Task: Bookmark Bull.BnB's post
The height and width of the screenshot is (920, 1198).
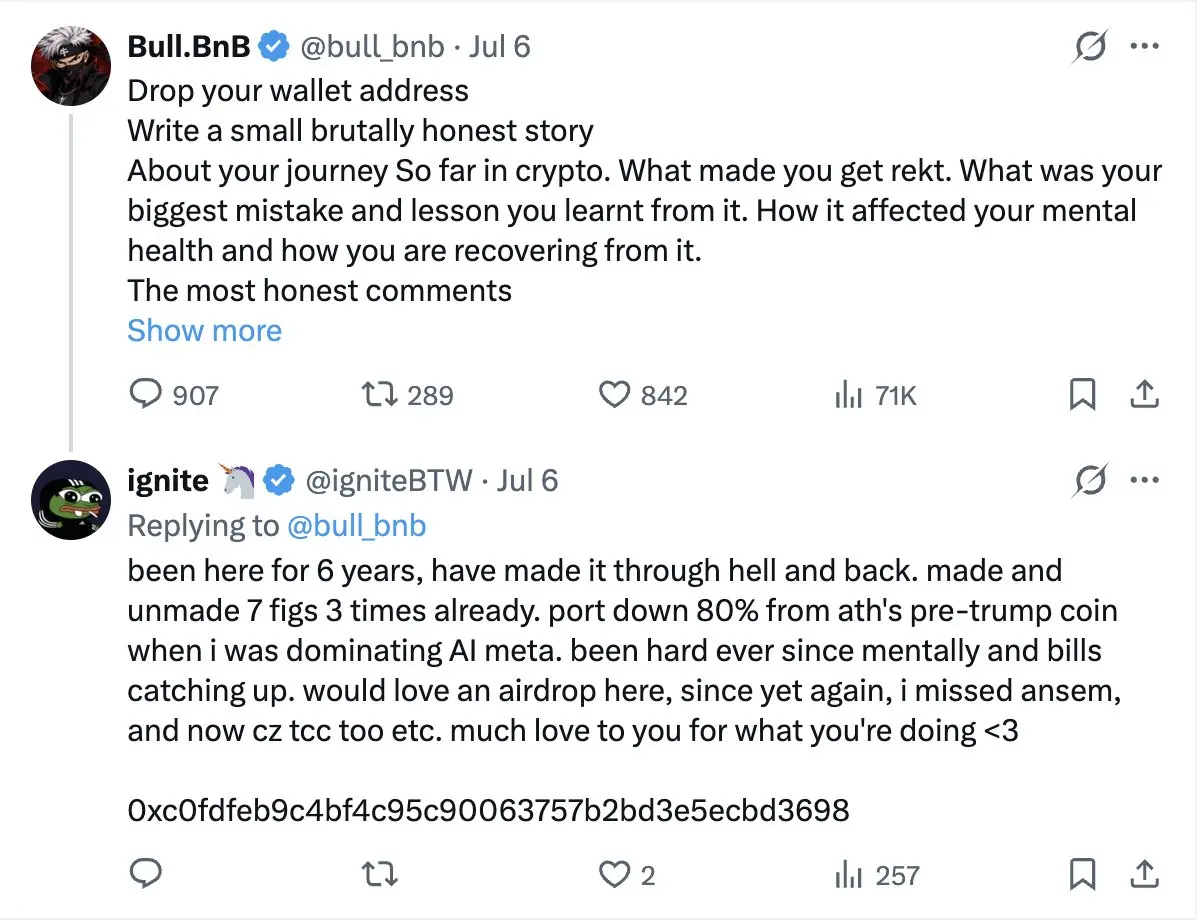Action: click(x=1082, y=394)
